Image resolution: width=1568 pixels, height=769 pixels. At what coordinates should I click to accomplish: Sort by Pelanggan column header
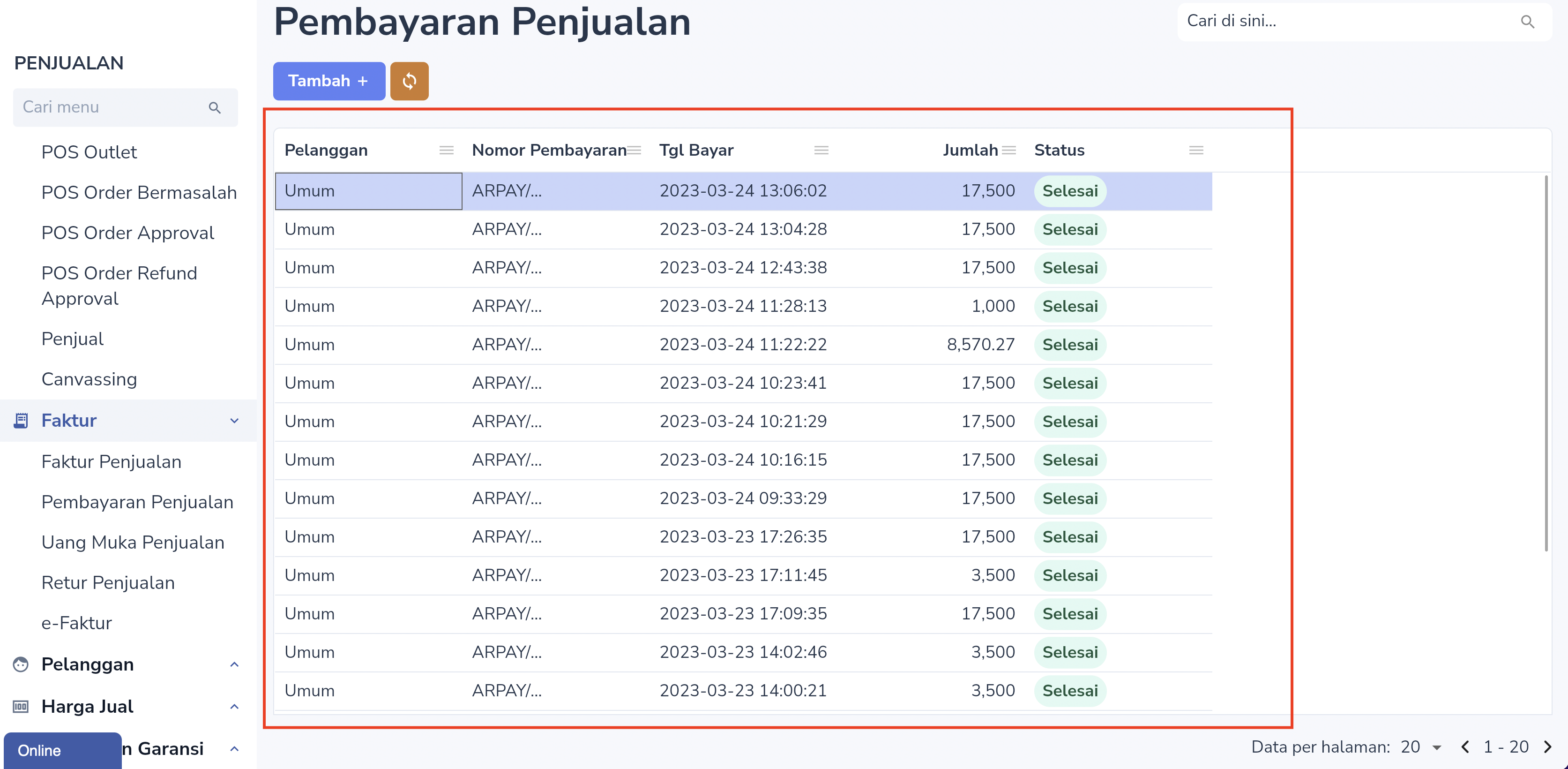coord(326,151)
